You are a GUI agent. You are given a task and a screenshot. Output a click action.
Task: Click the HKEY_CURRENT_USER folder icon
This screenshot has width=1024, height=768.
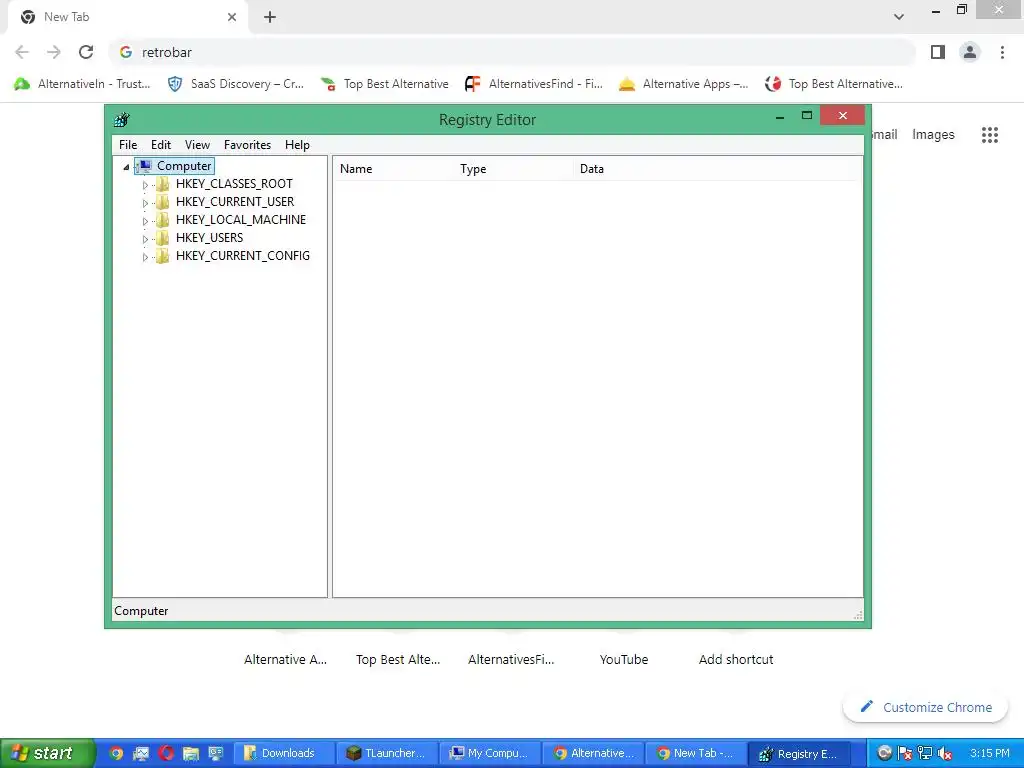click(163, 202)
